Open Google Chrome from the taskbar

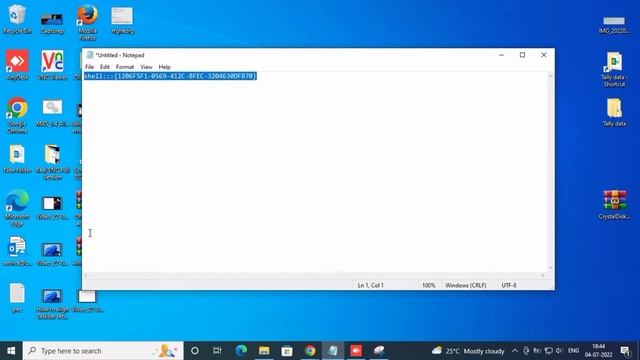(310, 351)
